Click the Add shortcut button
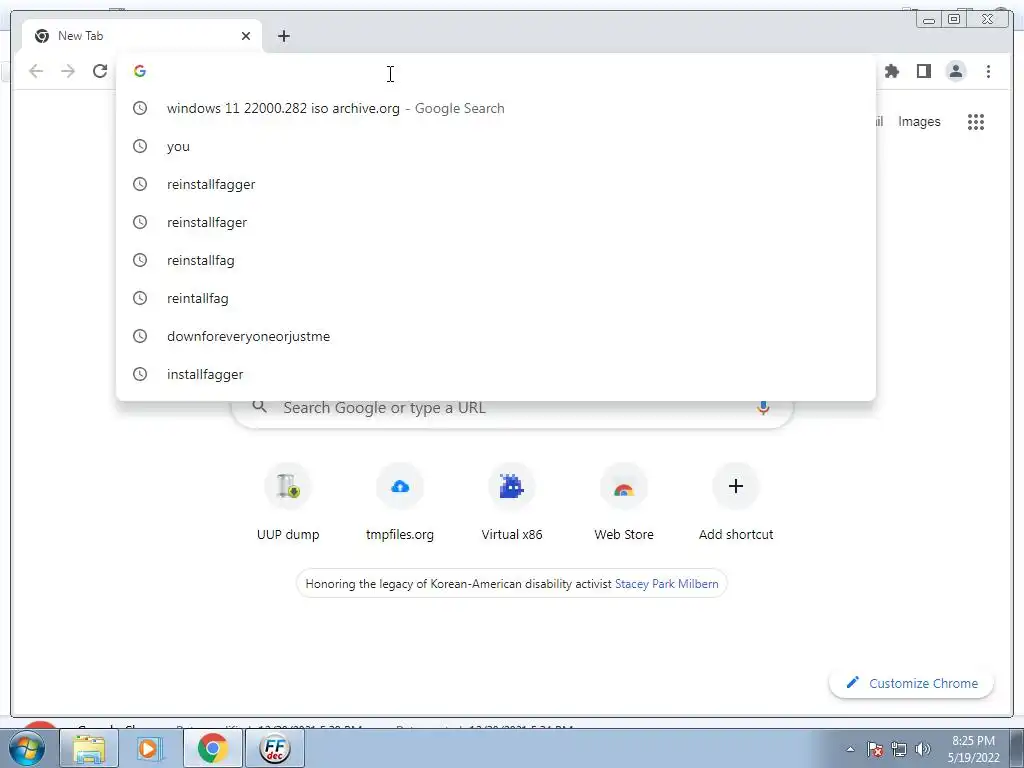1024x768 pixels. [x=736, y=503]
